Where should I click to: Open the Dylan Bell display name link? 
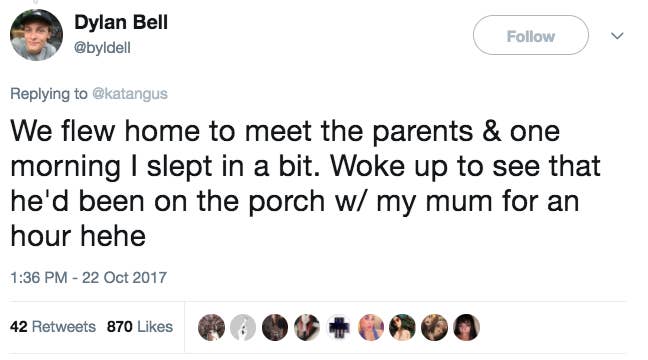point(121,22)
